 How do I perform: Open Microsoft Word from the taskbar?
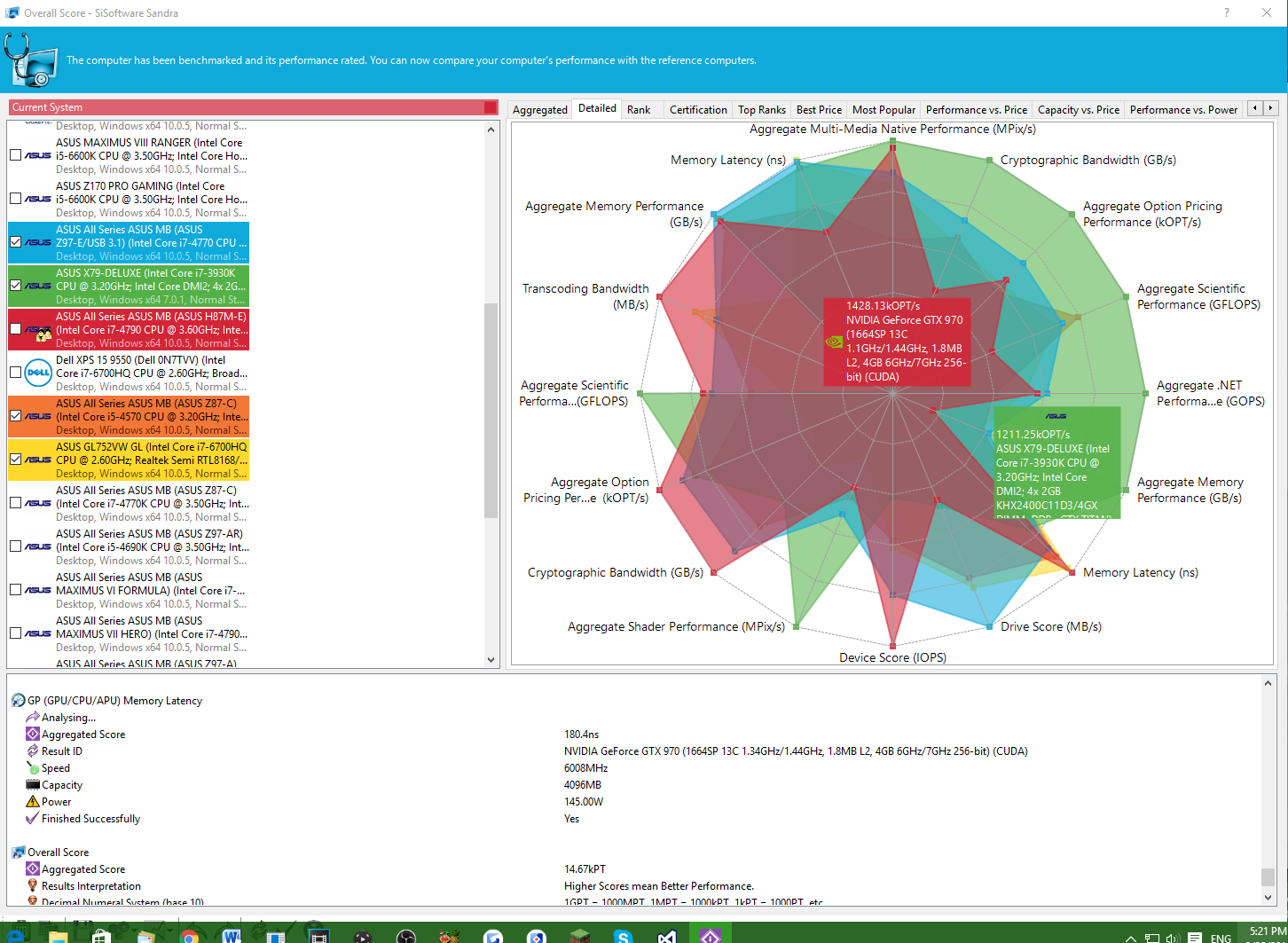232,935
